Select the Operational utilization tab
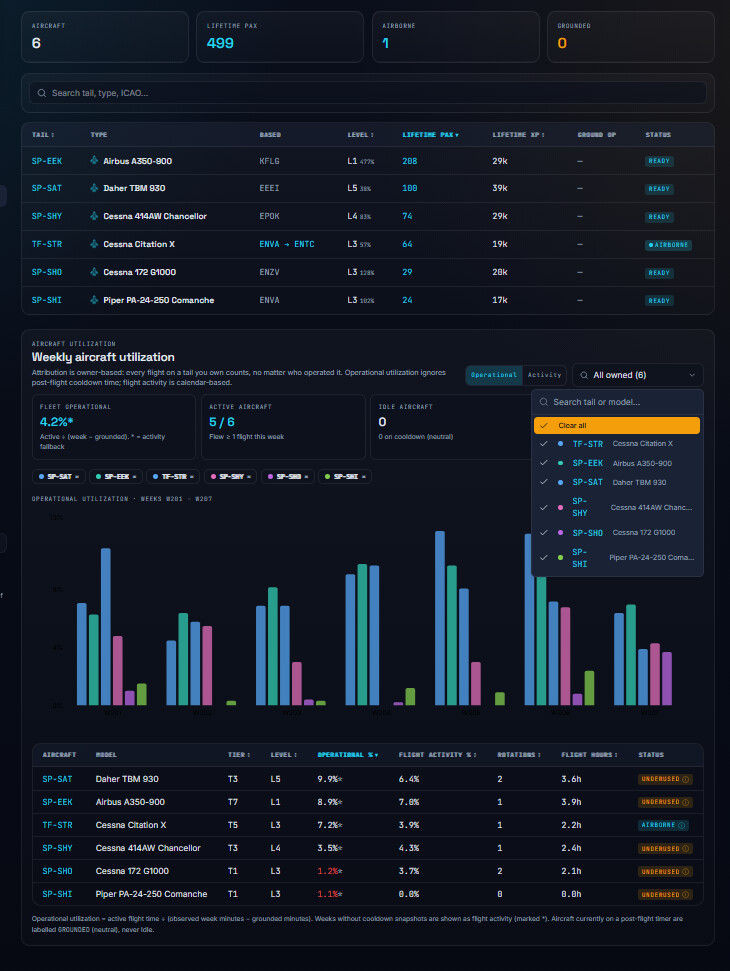 click(x=493, y=375)
